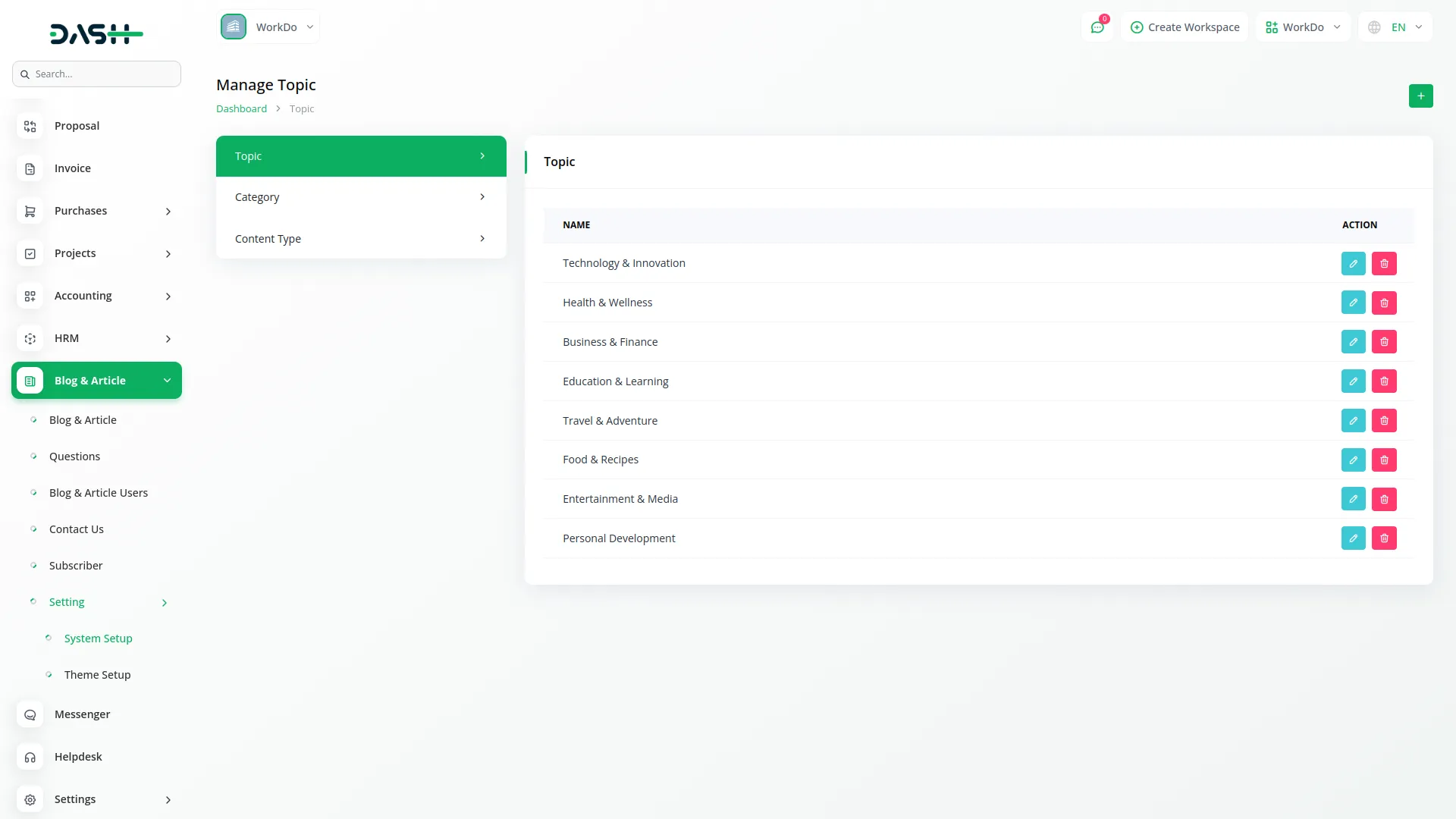Image resolution: width=1456 pixels, height=819 pixels.
Task: Open the chat notifications icon
Action: tap(1097, 27)
